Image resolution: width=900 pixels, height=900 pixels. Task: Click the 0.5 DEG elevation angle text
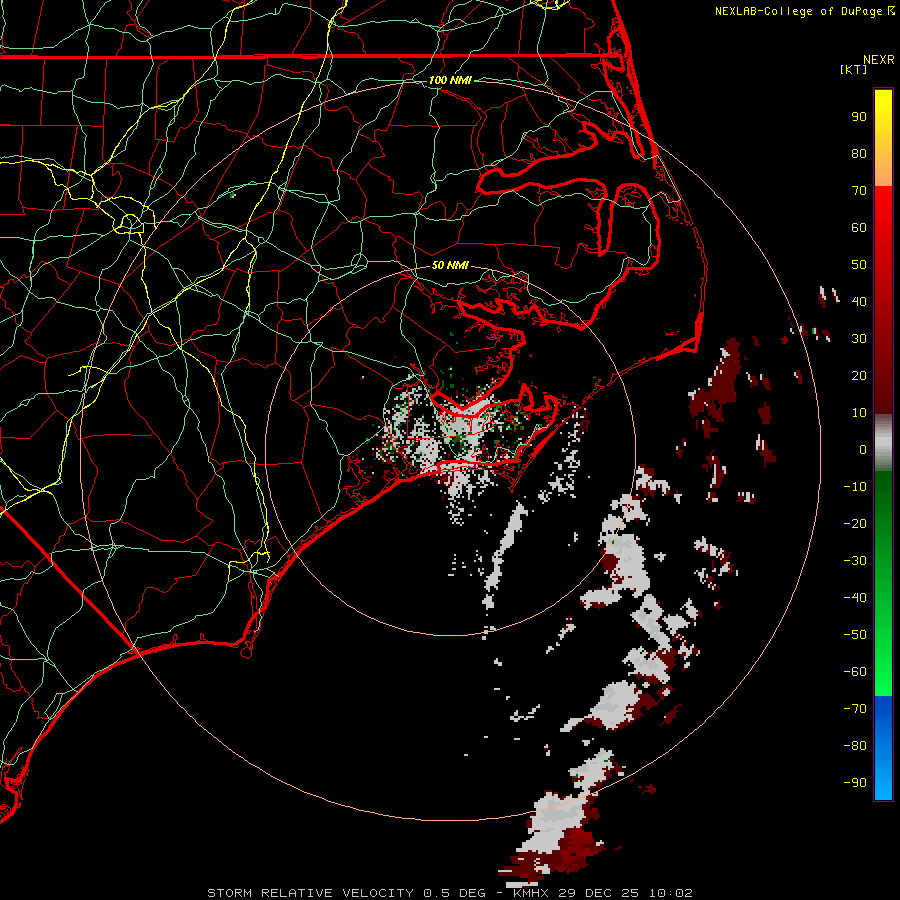pyautogui.click(x=454, y=893)
